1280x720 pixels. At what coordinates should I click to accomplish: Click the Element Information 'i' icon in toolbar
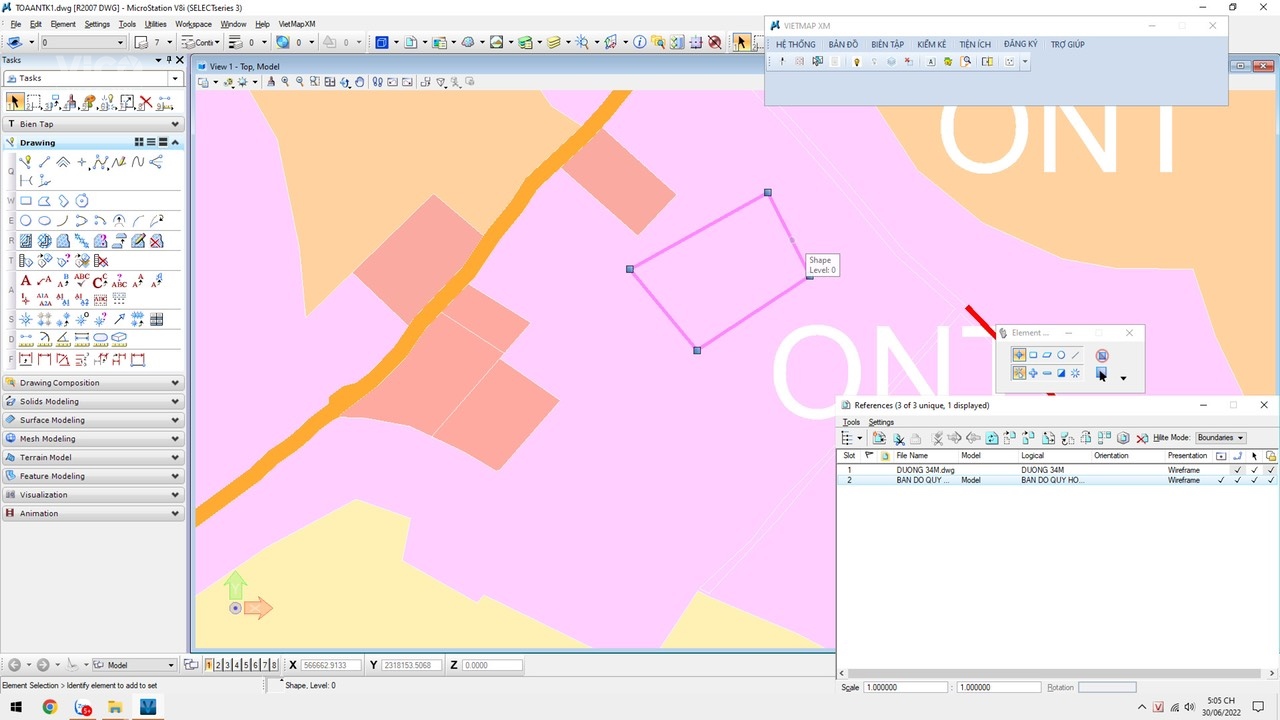tap(640, 42)
